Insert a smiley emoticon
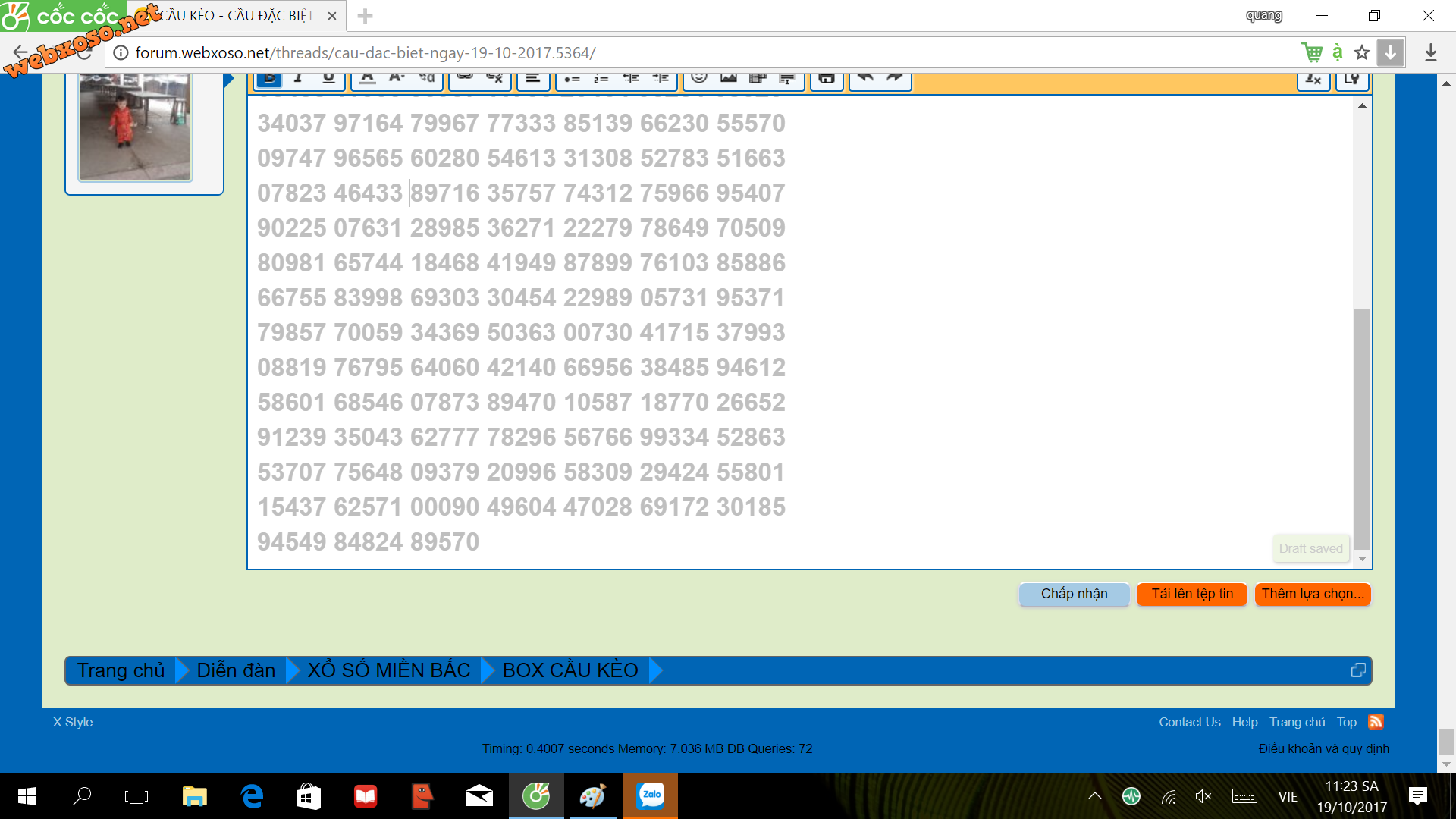 699,78
